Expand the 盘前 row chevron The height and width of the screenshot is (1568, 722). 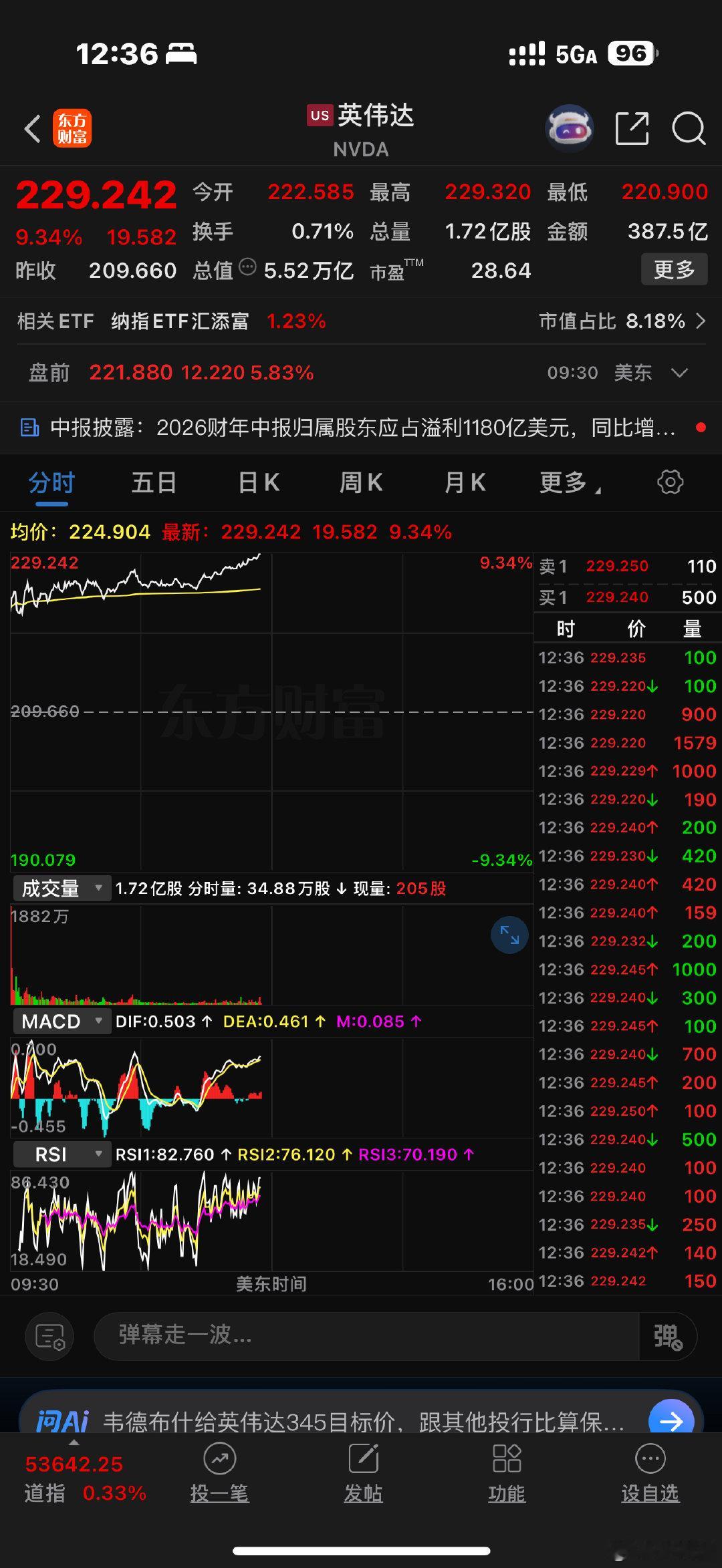tap(680, 373)
